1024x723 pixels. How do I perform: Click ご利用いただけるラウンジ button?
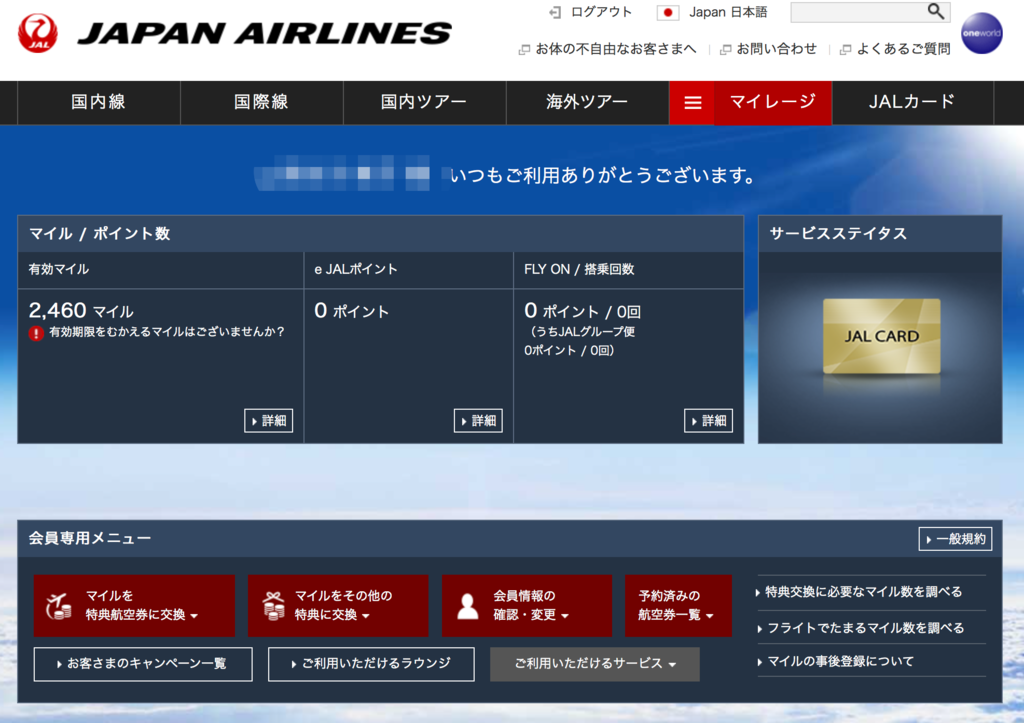[371, 664]
